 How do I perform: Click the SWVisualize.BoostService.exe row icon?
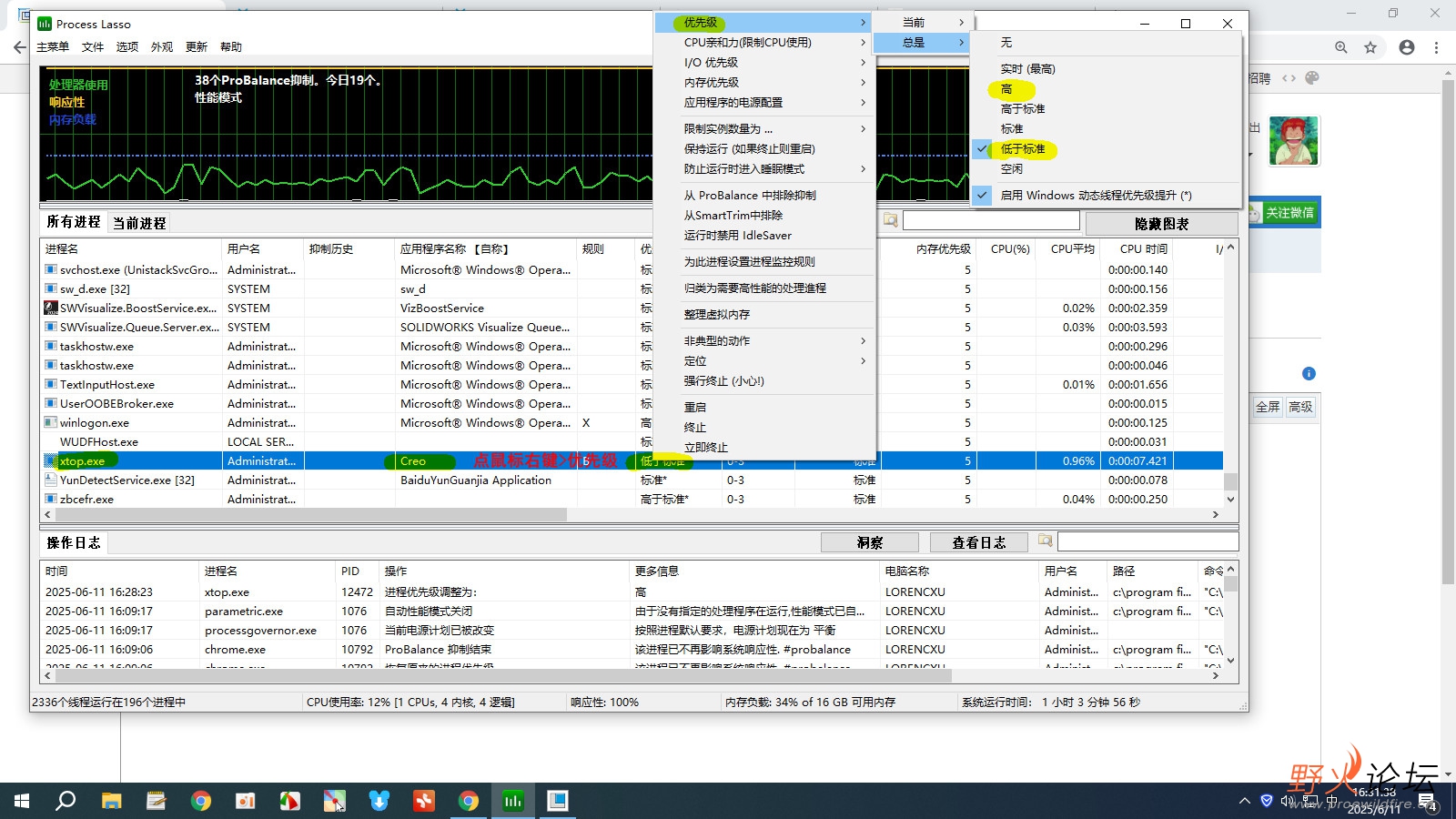[x=51, y=308]
